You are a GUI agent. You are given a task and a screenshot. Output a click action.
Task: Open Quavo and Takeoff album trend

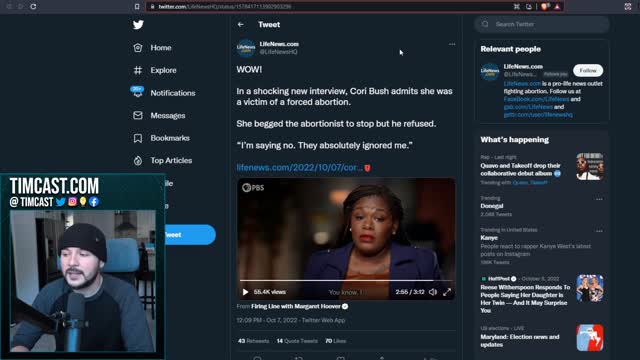coord(520,169)
